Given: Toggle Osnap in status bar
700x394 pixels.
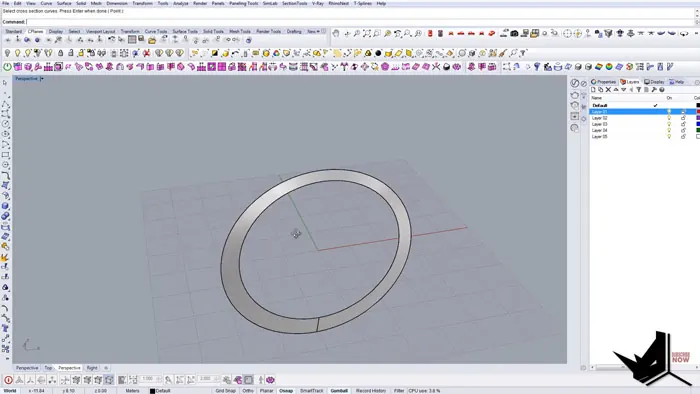Looking at the screenshot, I should (x=286, y=391).
